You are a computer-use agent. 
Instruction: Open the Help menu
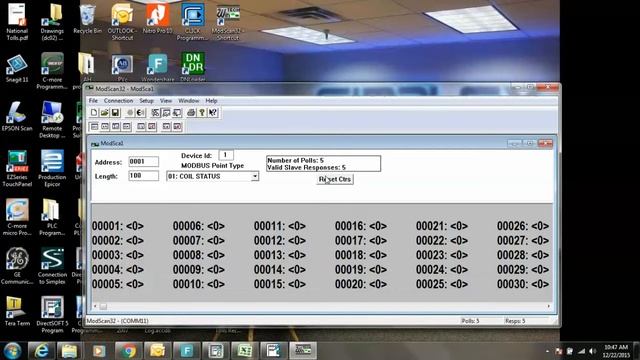(x=211, y=101)
